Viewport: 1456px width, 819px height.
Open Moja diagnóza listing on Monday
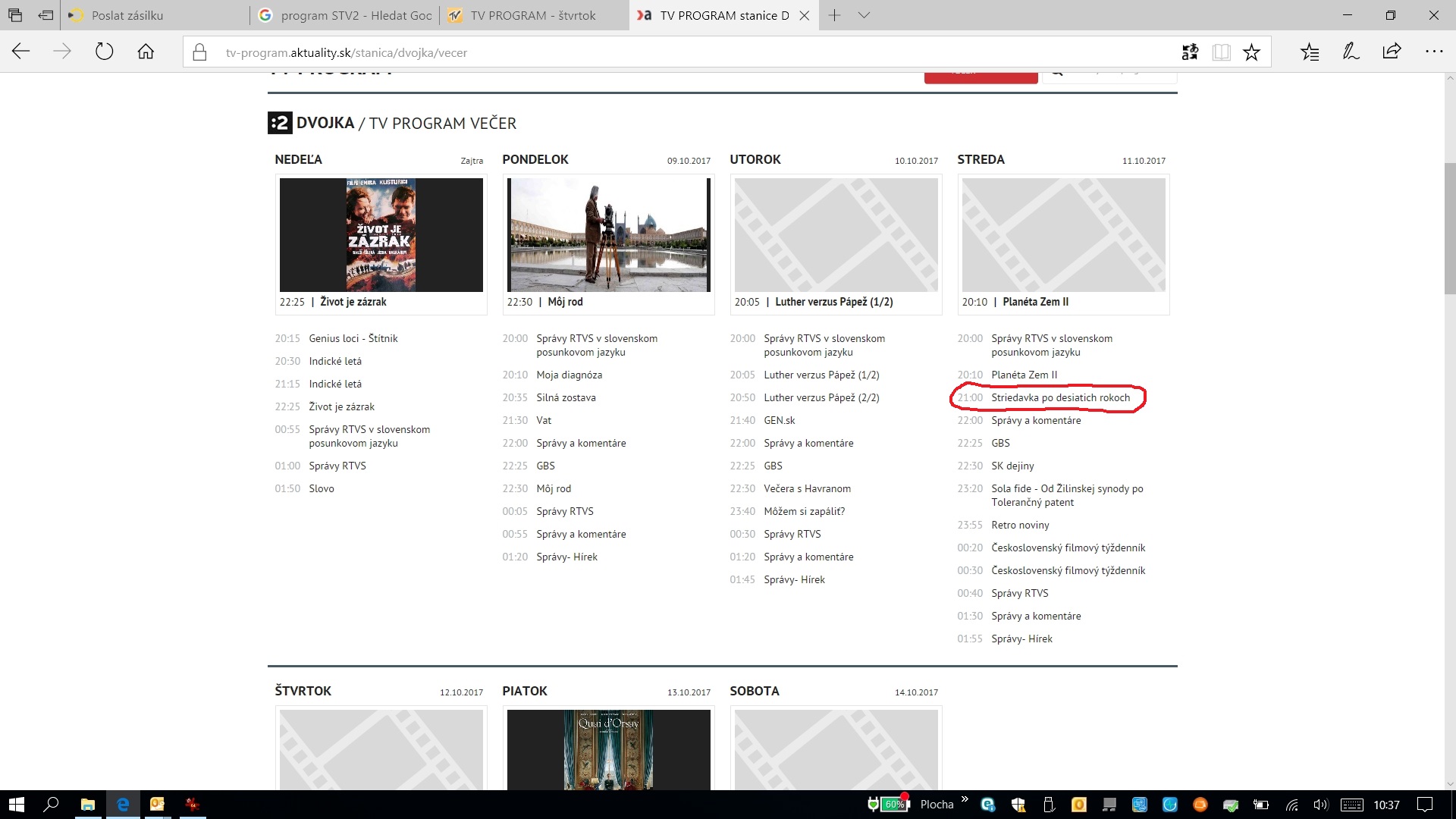click(x=569, y=375)
